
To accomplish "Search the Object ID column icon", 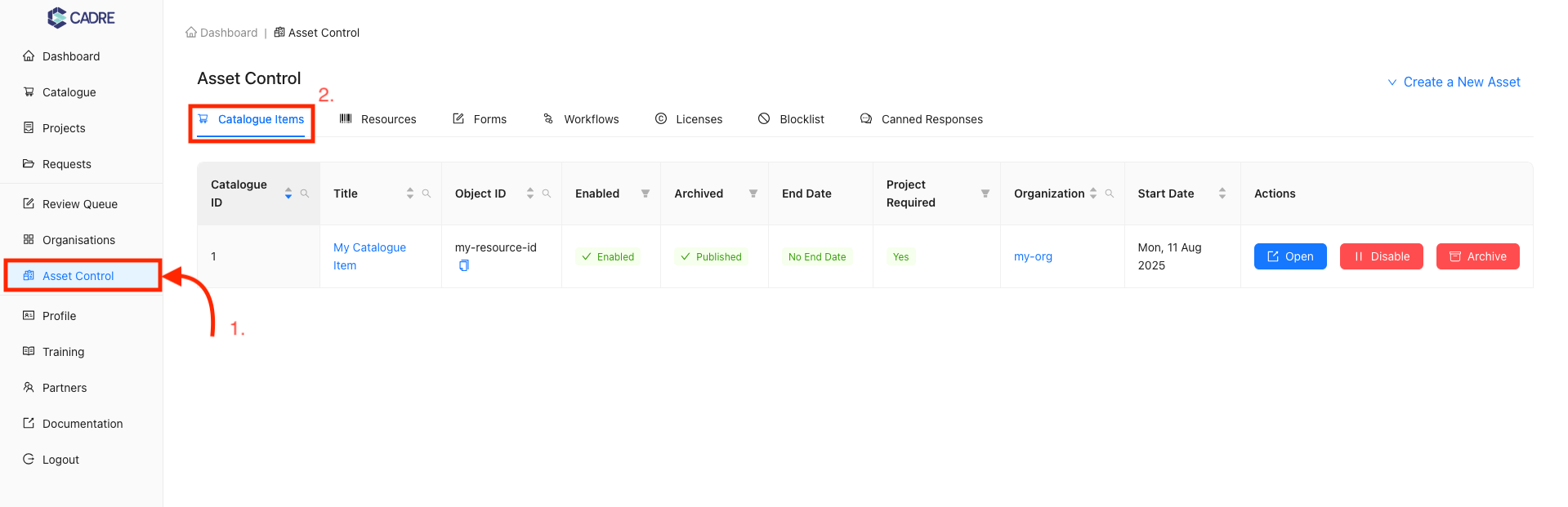I will point(547,193).
